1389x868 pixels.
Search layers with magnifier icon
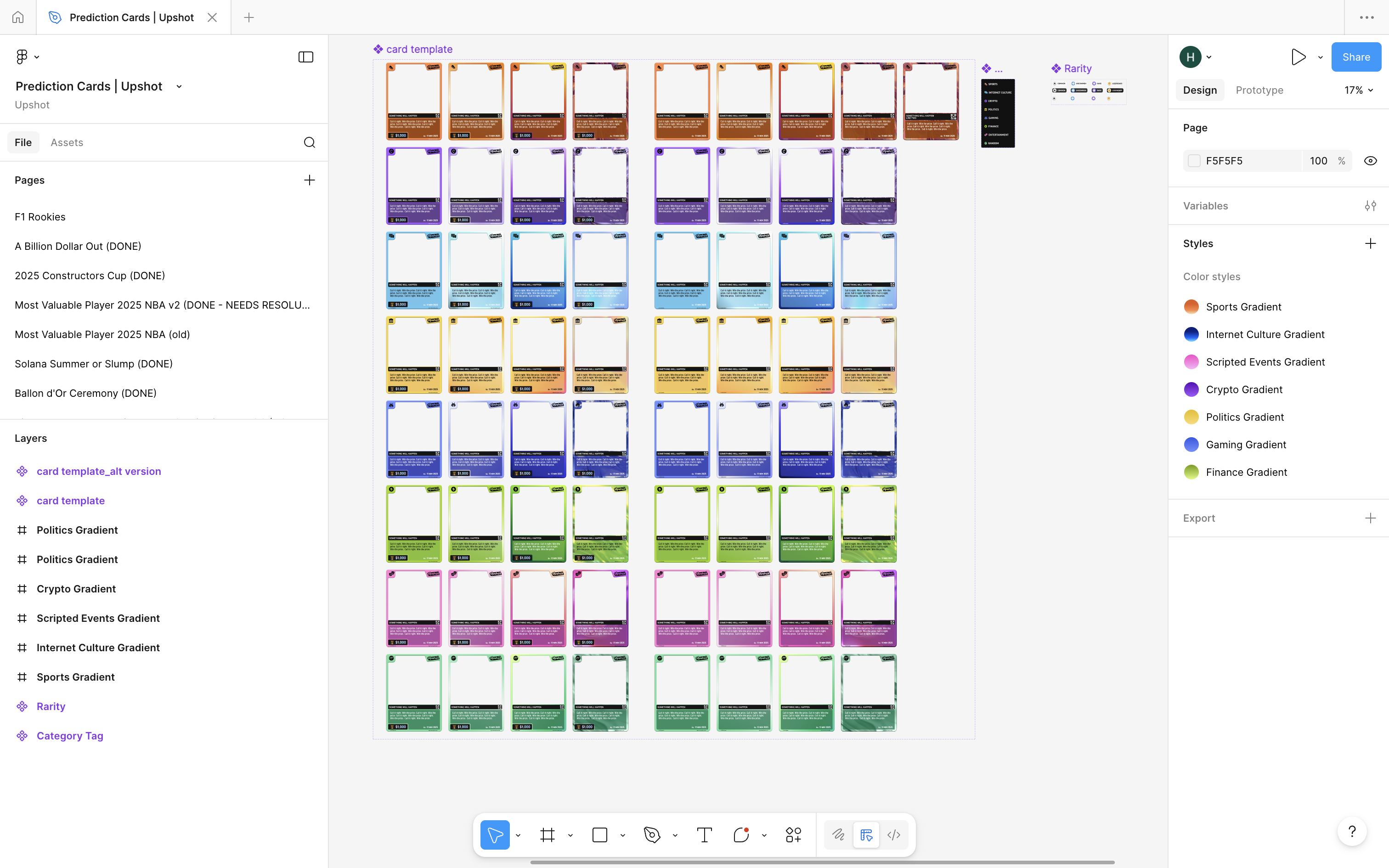click(310, 142)
